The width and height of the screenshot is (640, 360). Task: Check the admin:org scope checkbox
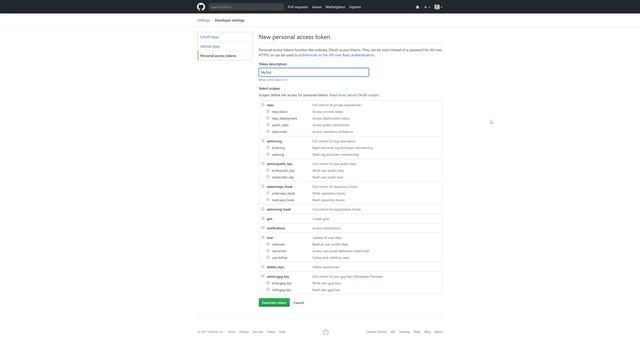[263, 141]
